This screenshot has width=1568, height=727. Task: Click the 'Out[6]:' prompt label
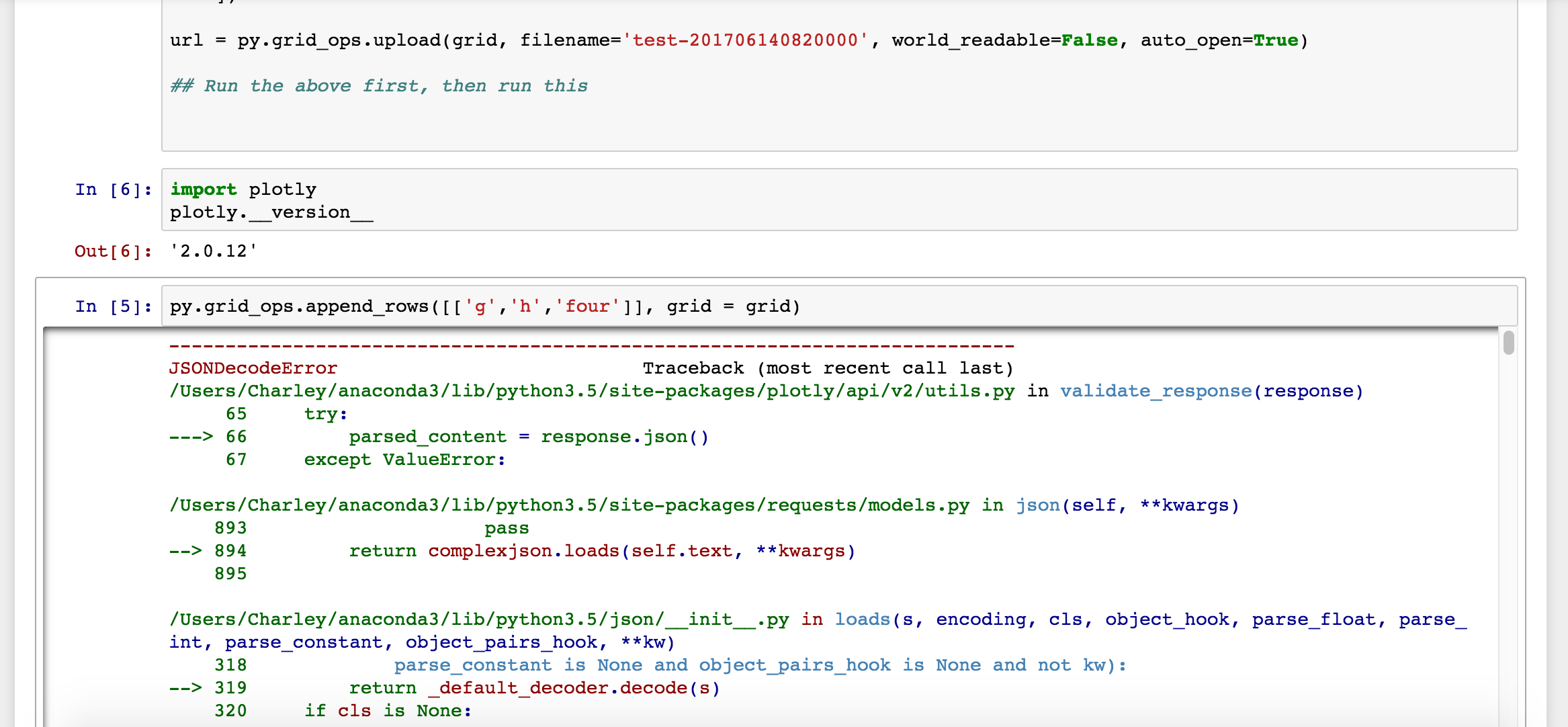[x=114, y=251]
